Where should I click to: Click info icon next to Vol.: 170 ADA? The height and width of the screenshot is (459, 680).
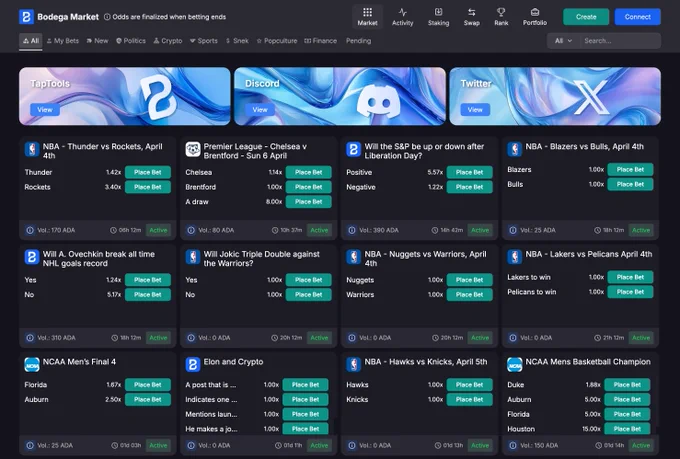30,230
